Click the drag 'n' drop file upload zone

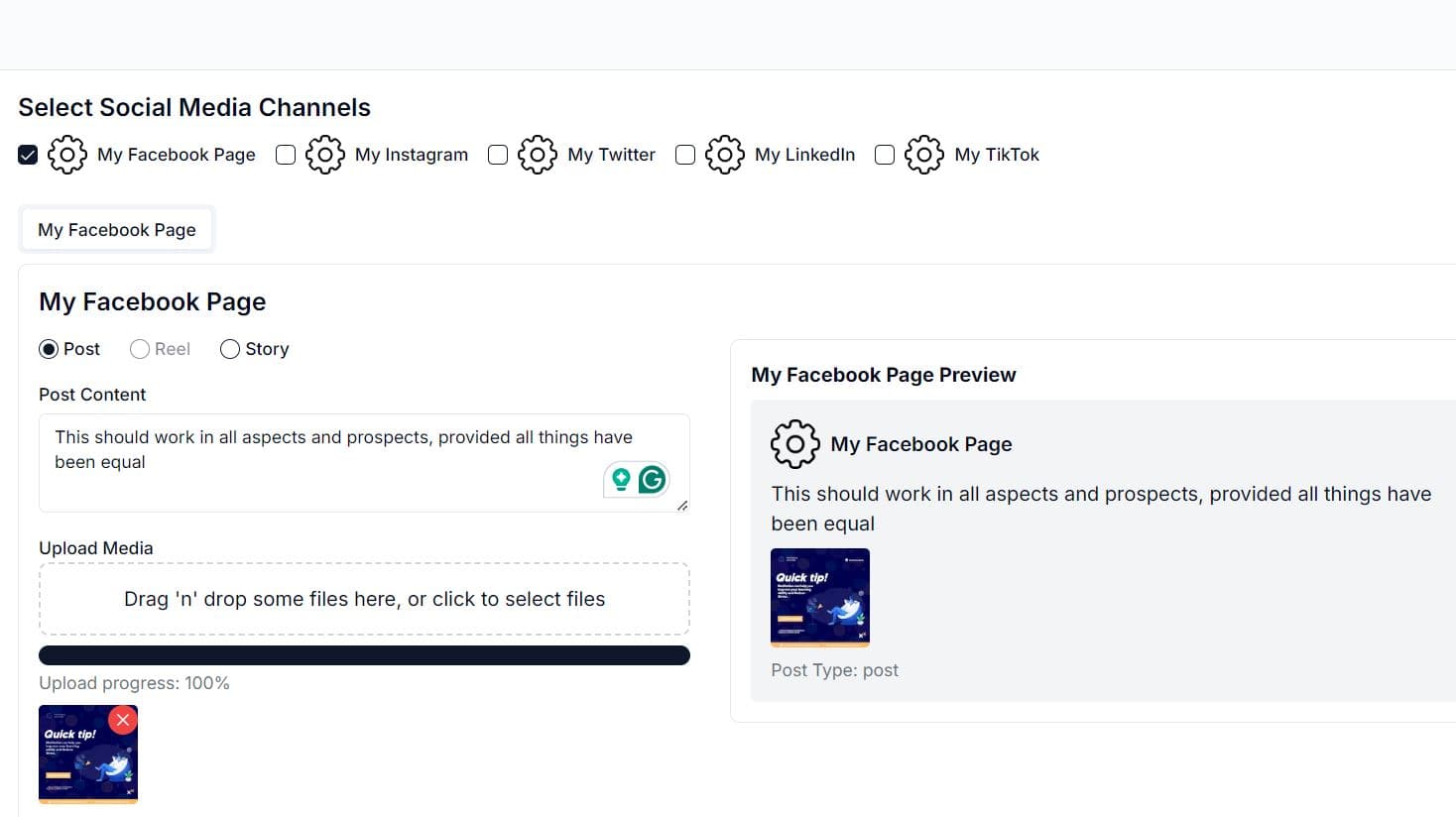tap(364, 599)
